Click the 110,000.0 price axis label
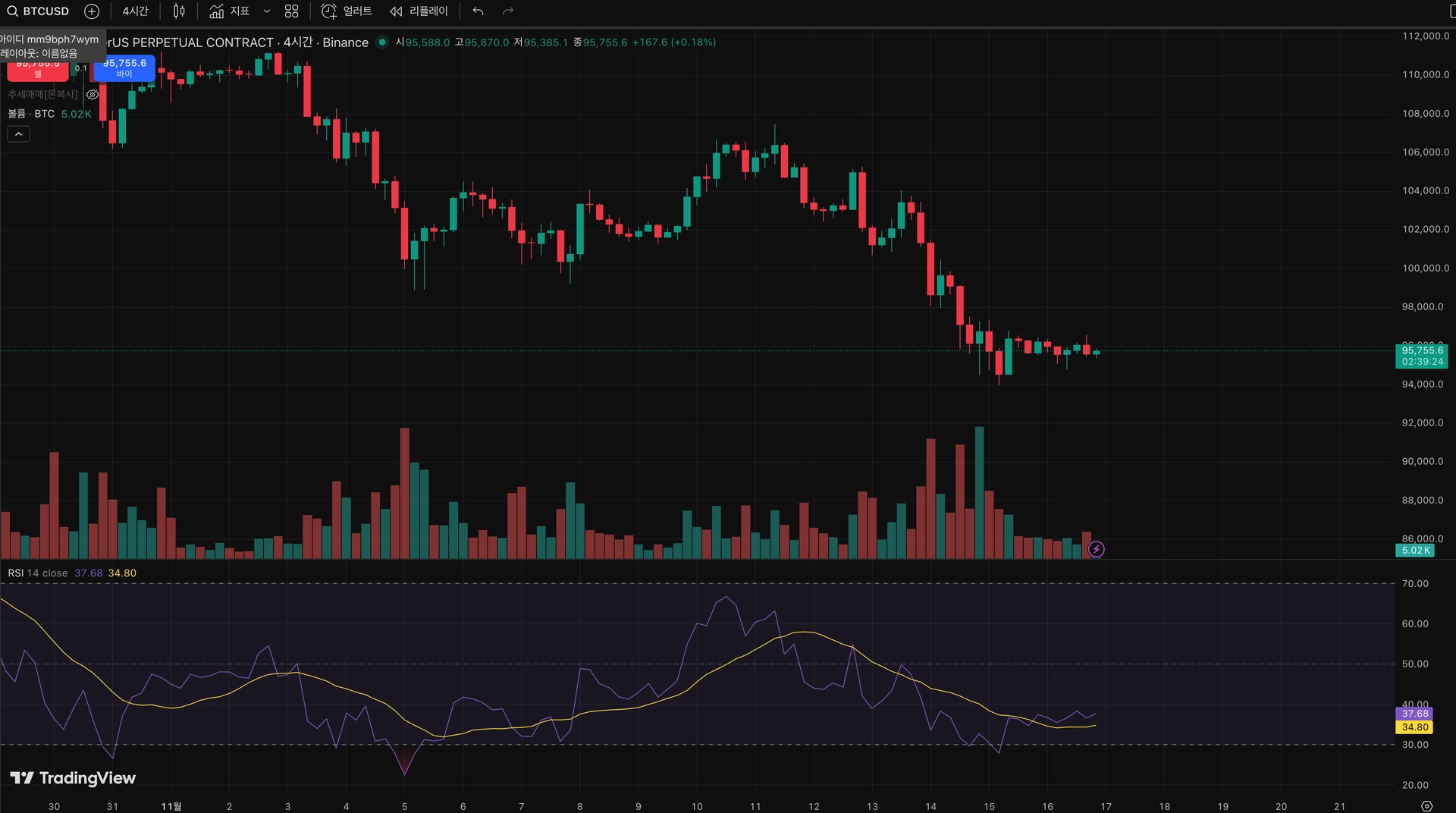Viewport: 1456px width, 813px height. point(1426,74)
